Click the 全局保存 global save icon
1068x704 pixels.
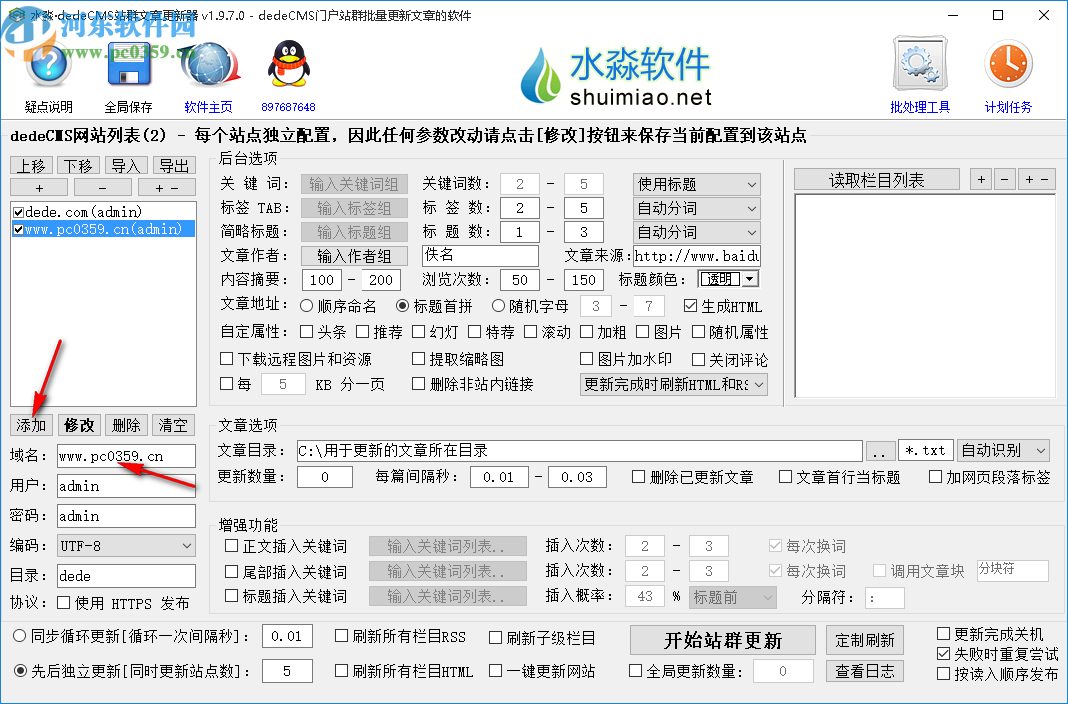(x=128, y=62)
